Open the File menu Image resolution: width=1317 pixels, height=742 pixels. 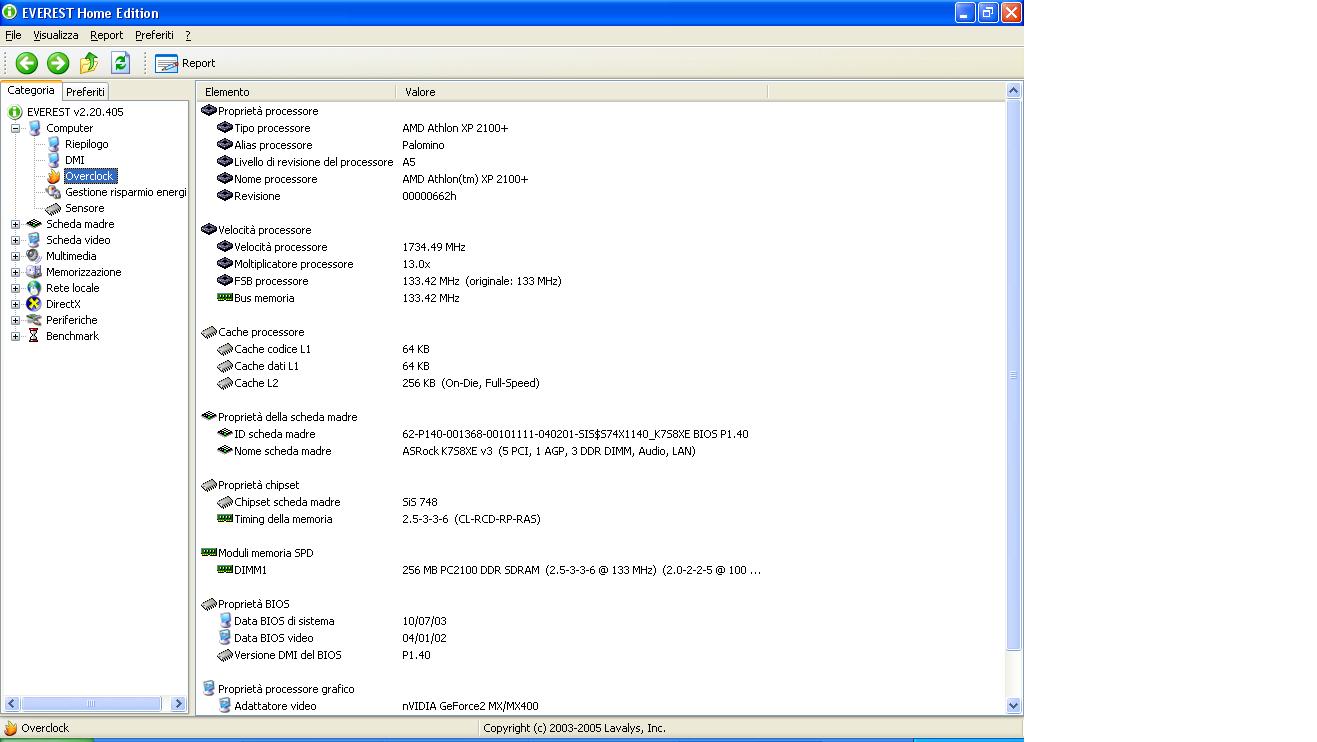(13, 35)
